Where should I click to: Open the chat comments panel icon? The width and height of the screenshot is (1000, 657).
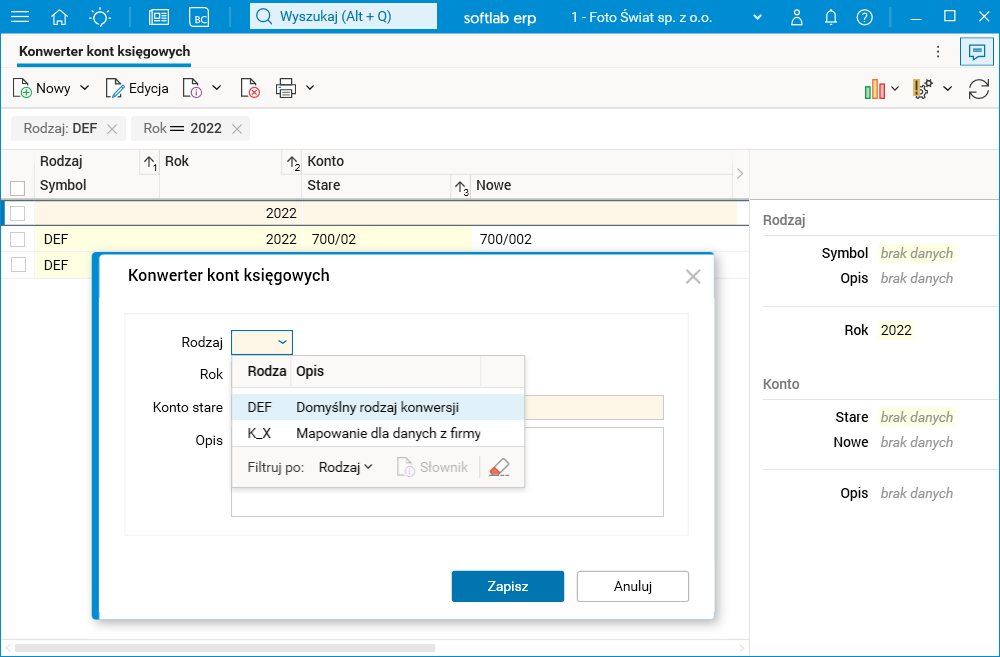click(976, 52)
